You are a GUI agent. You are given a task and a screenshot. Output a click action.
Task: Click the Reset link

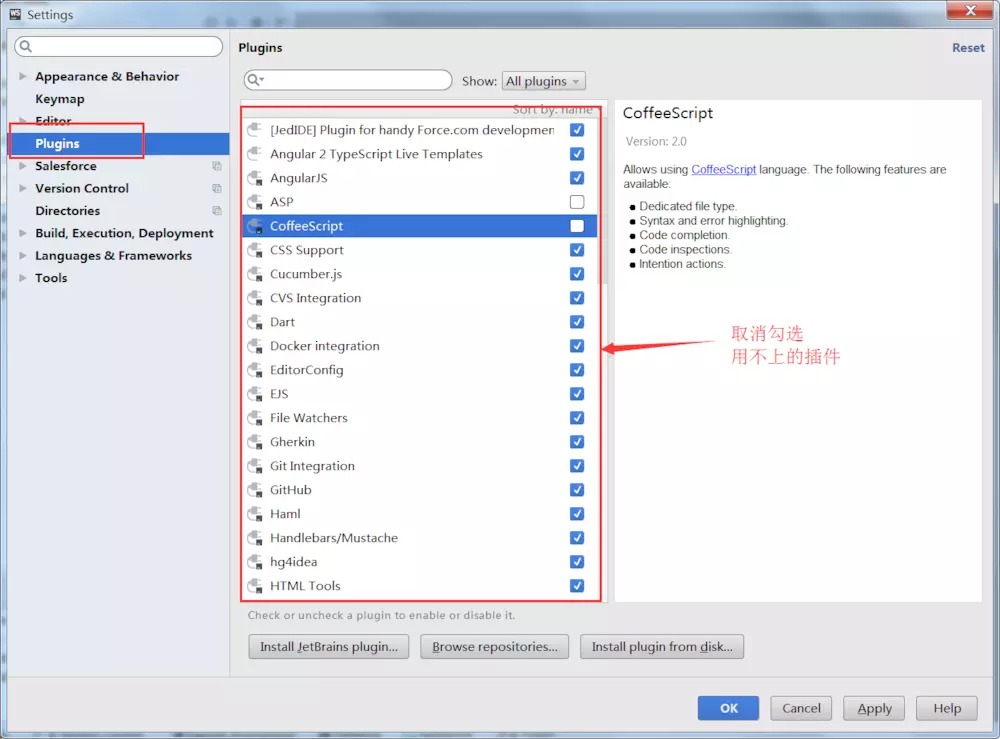click(x=968, y=48)
